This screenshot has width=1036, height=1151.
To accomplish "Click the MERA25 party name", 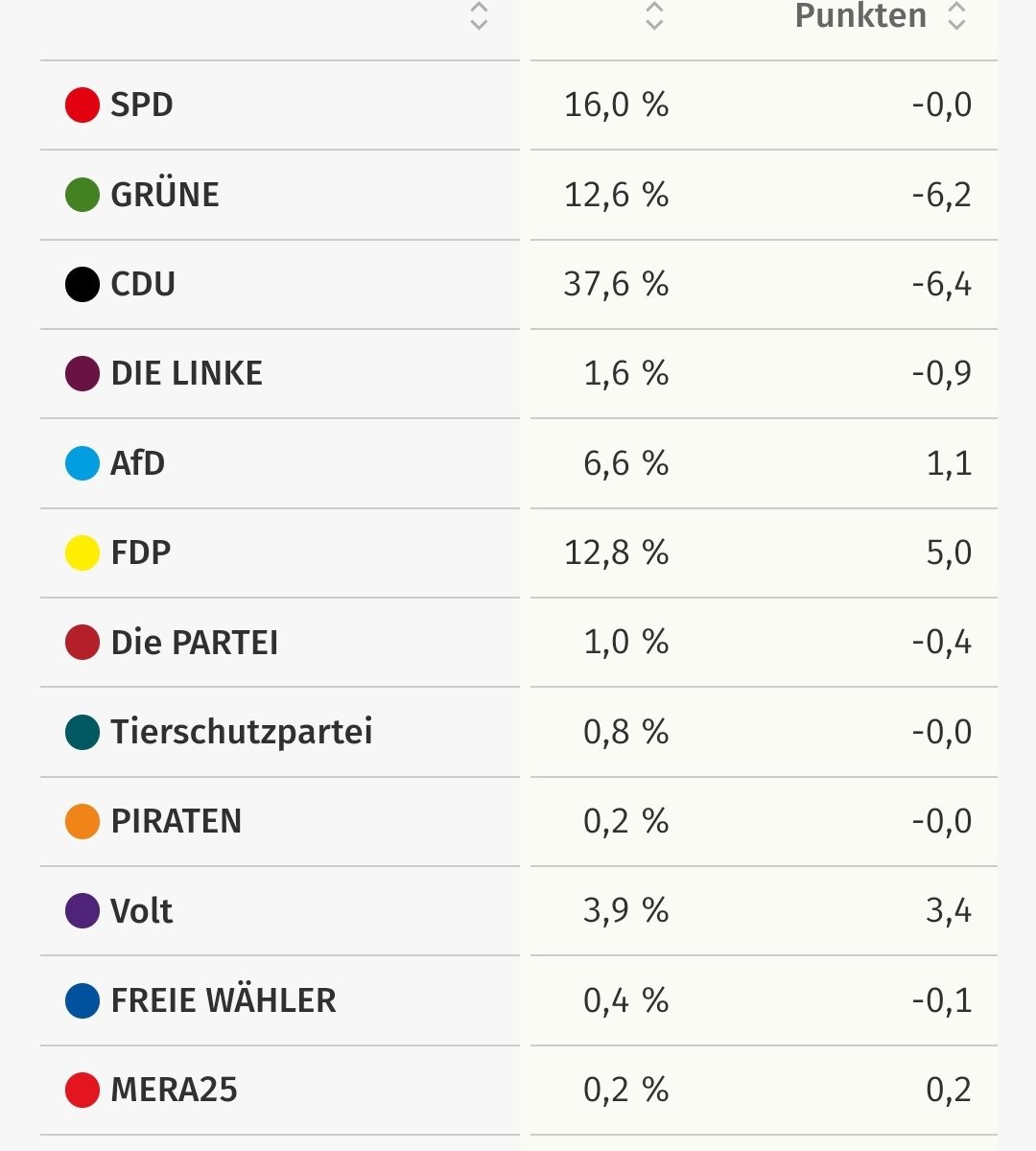I will click(174, 1090).
